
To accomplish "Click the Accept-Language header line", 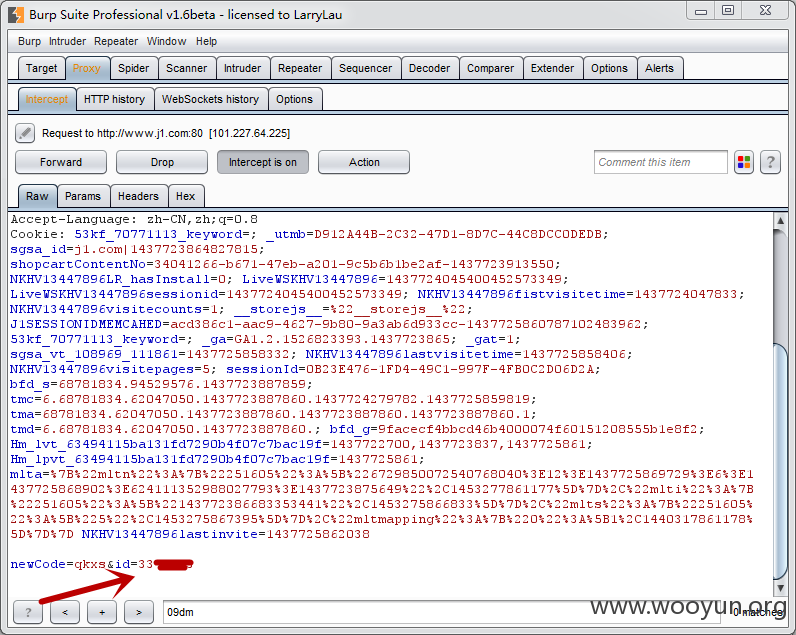I will click(x=134, y=220).
